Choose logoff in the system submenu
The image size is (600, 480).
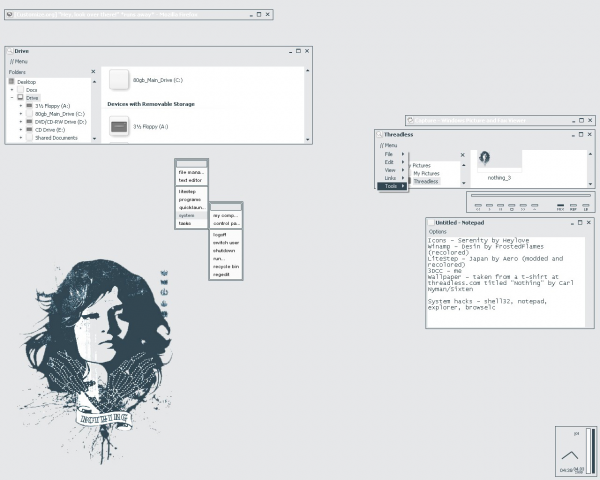pyautogui.click(x=226, y=235)
